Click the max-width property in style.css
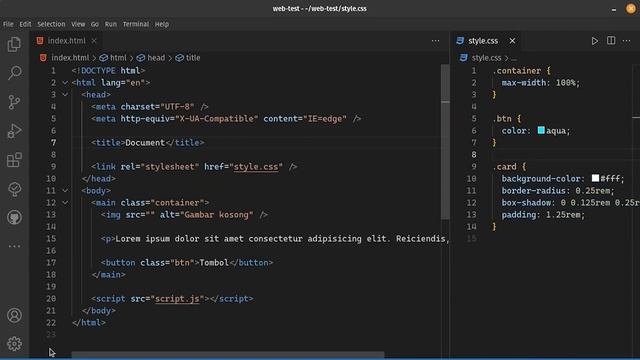Screen dimensions: 640x360 (x=524, y=82)
